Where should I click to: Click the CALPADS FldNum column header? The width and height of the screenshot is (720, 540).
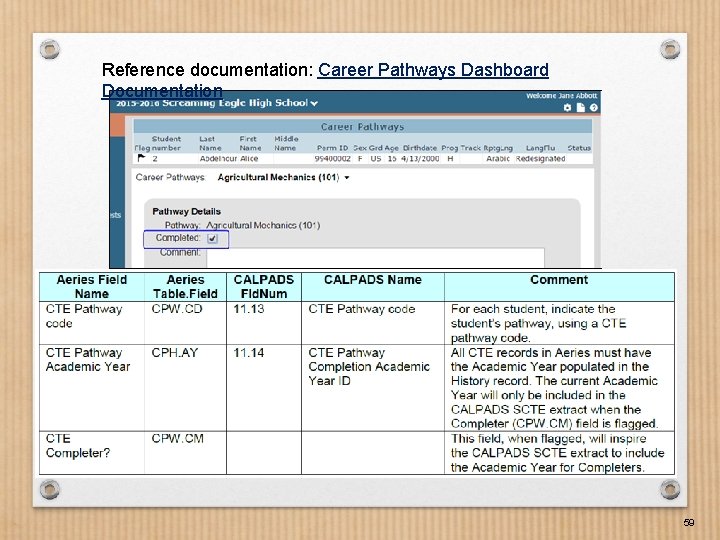264,287
